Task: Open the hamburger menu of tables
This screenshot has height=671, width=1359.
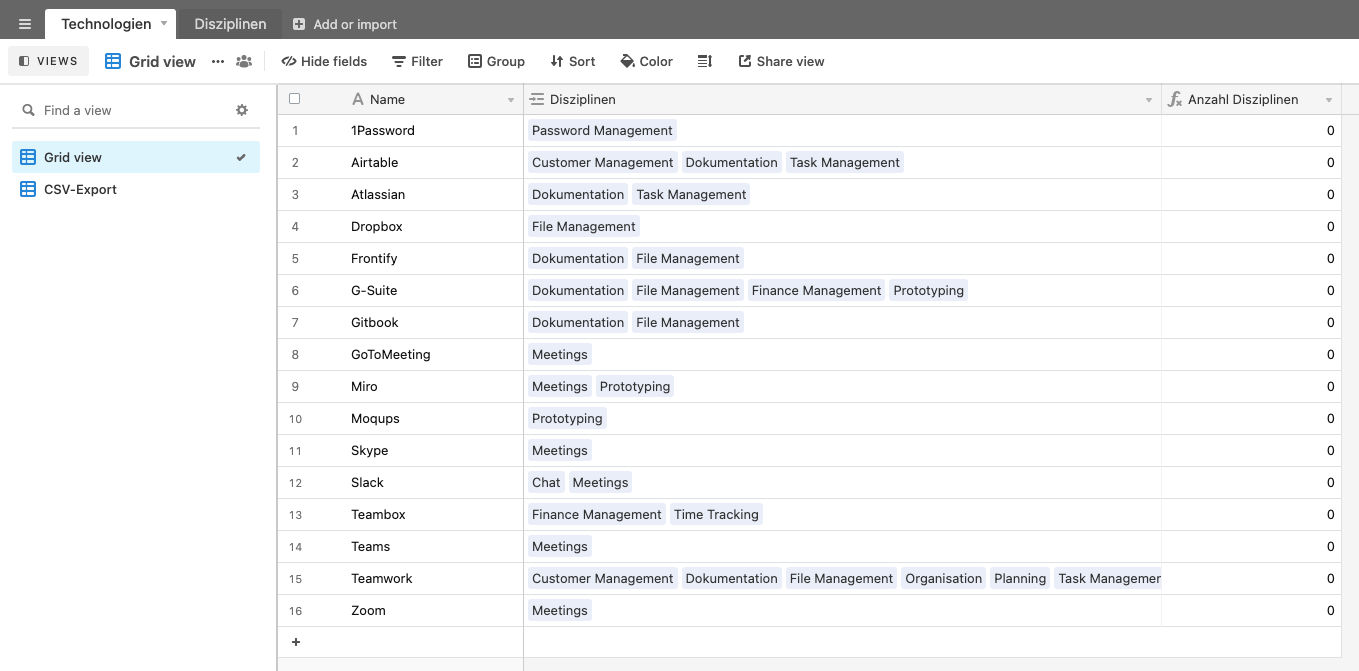Action: coord(25,24)
